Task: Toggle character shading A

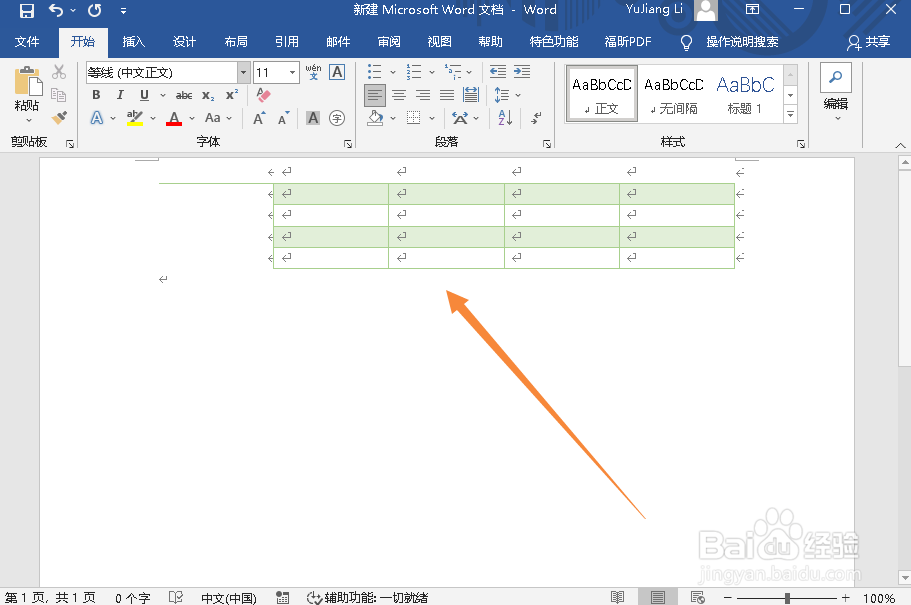Action: 313,118
